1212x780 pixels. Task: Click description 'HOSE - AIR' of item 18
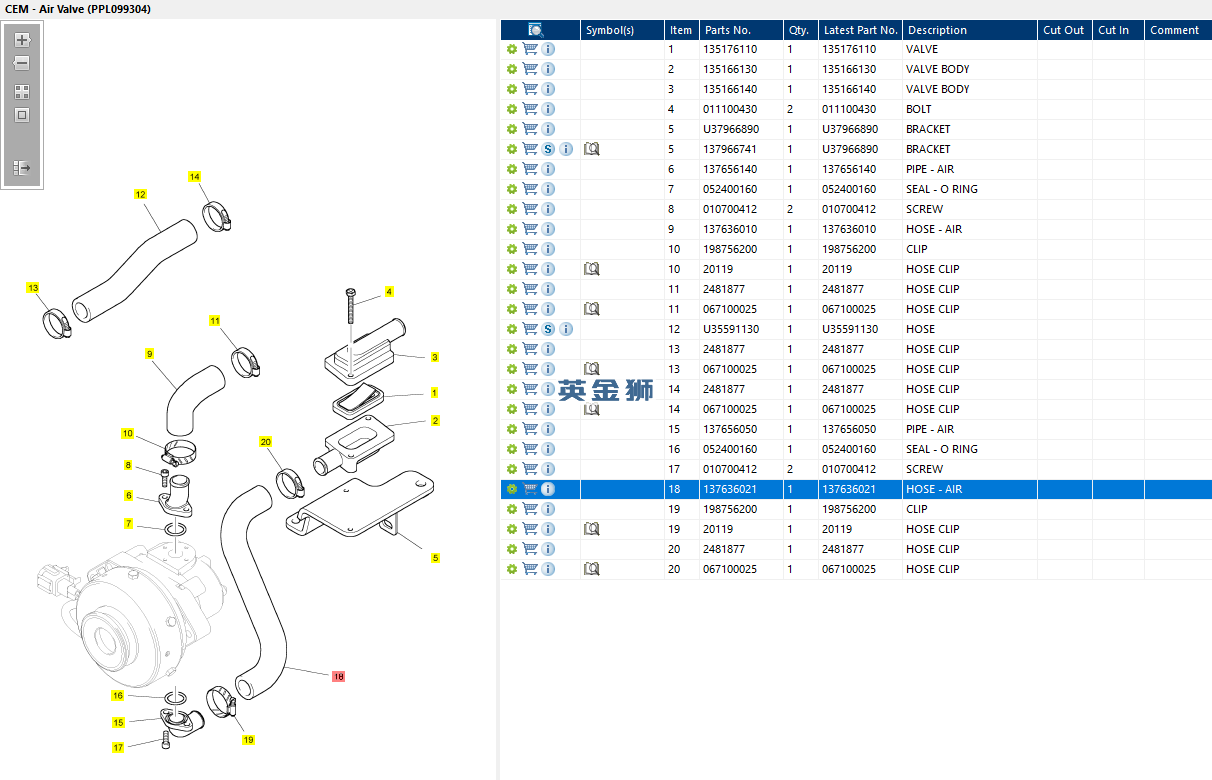click(x=934, y=489)
